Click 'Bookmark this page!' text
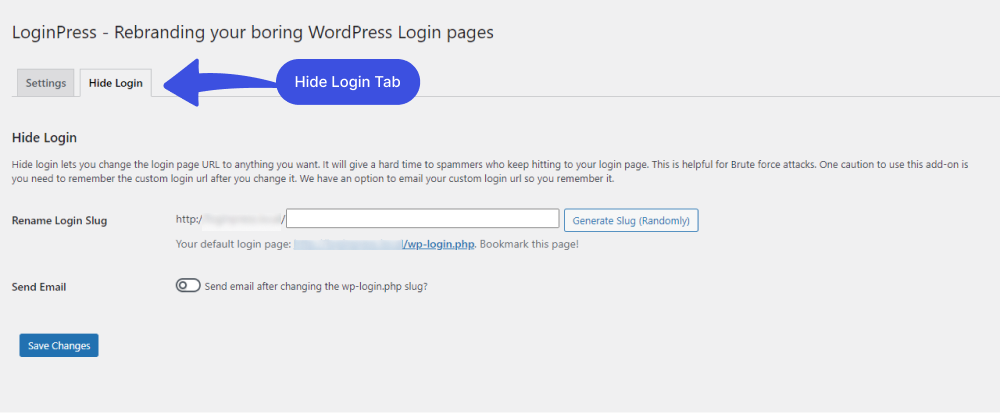This screenshot has height=413, width=1000. pos(529,244)
